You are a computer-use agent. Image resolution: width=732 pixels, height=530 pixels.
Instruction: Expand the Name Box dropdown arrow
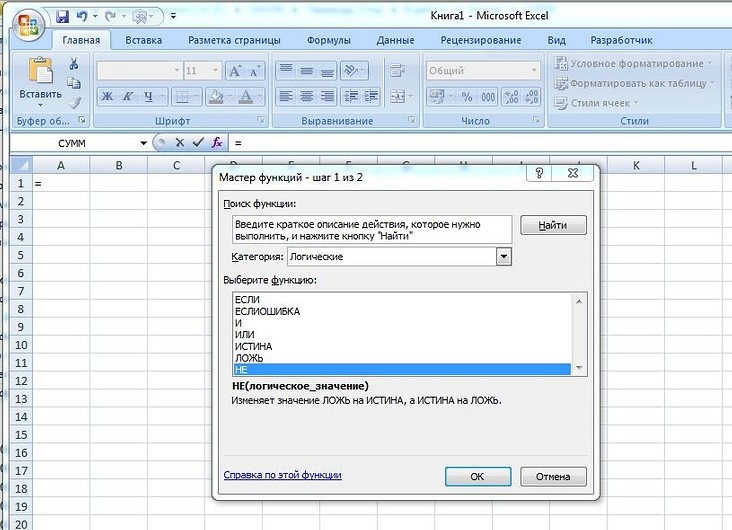[x=144, y=143]
